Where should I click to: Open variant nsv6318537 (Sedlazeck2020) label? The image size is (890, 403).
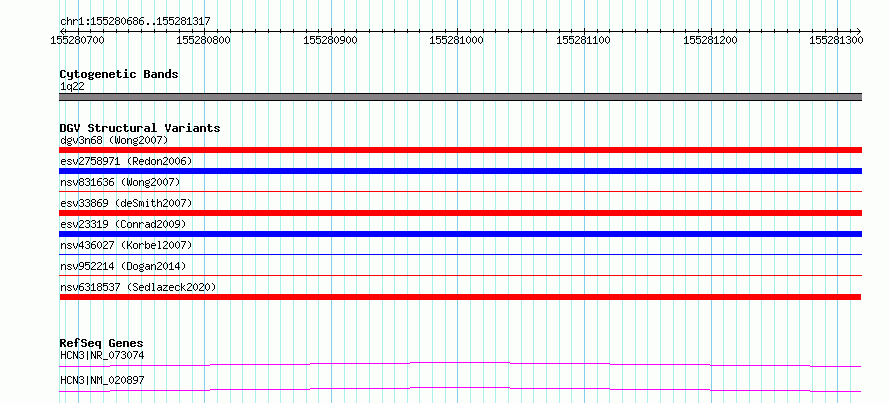point(138,287)
